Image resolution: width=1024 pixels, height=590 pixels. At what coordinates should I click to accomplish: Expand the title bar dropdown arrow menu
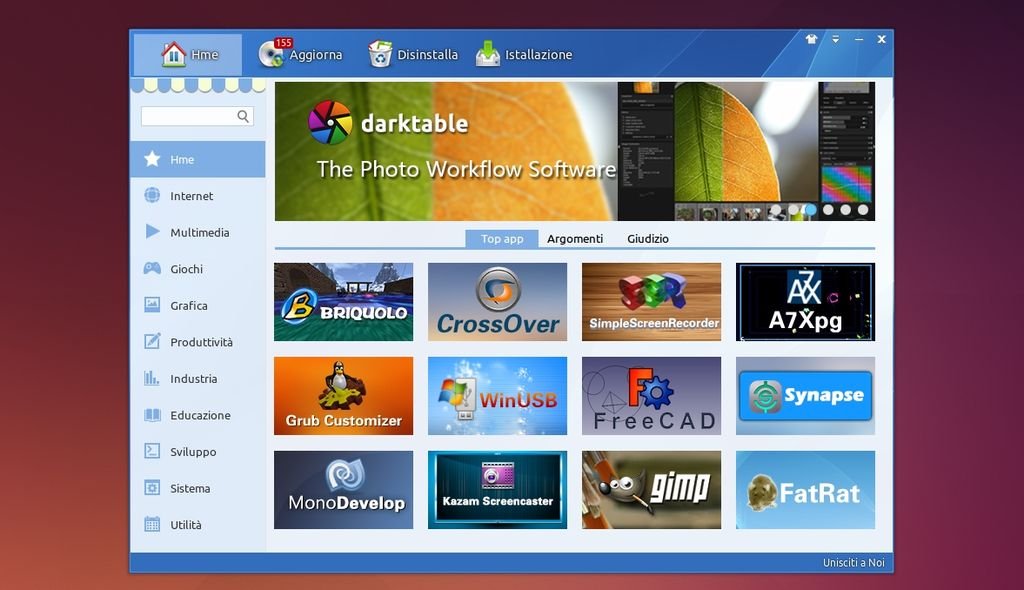pyautogui.click(x=836, y=40)
